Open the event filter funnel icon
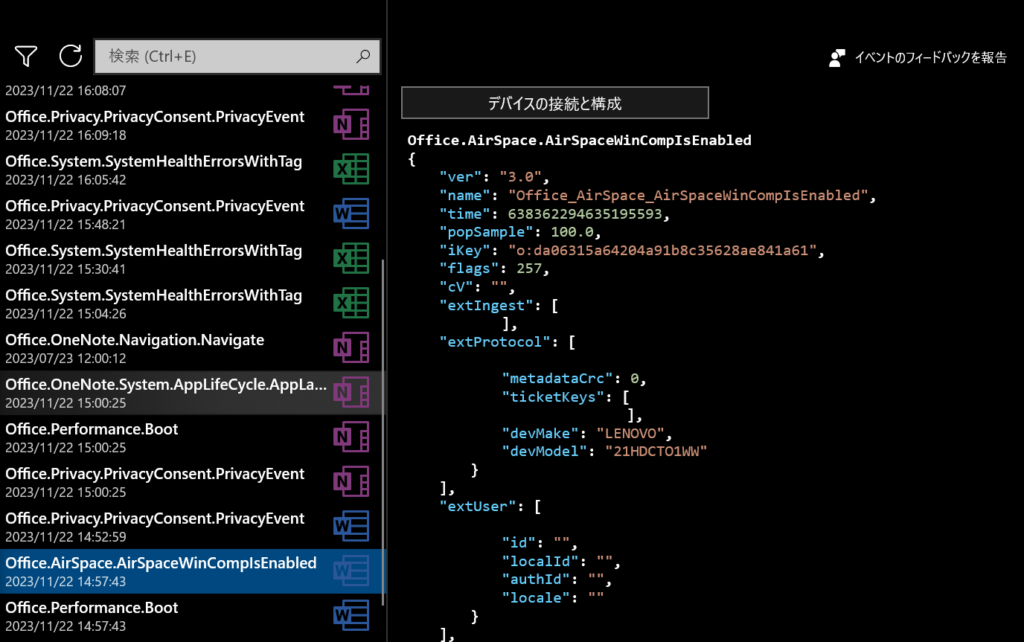The height and width of the screenshot is (642, 1024). tap(26, 56)
